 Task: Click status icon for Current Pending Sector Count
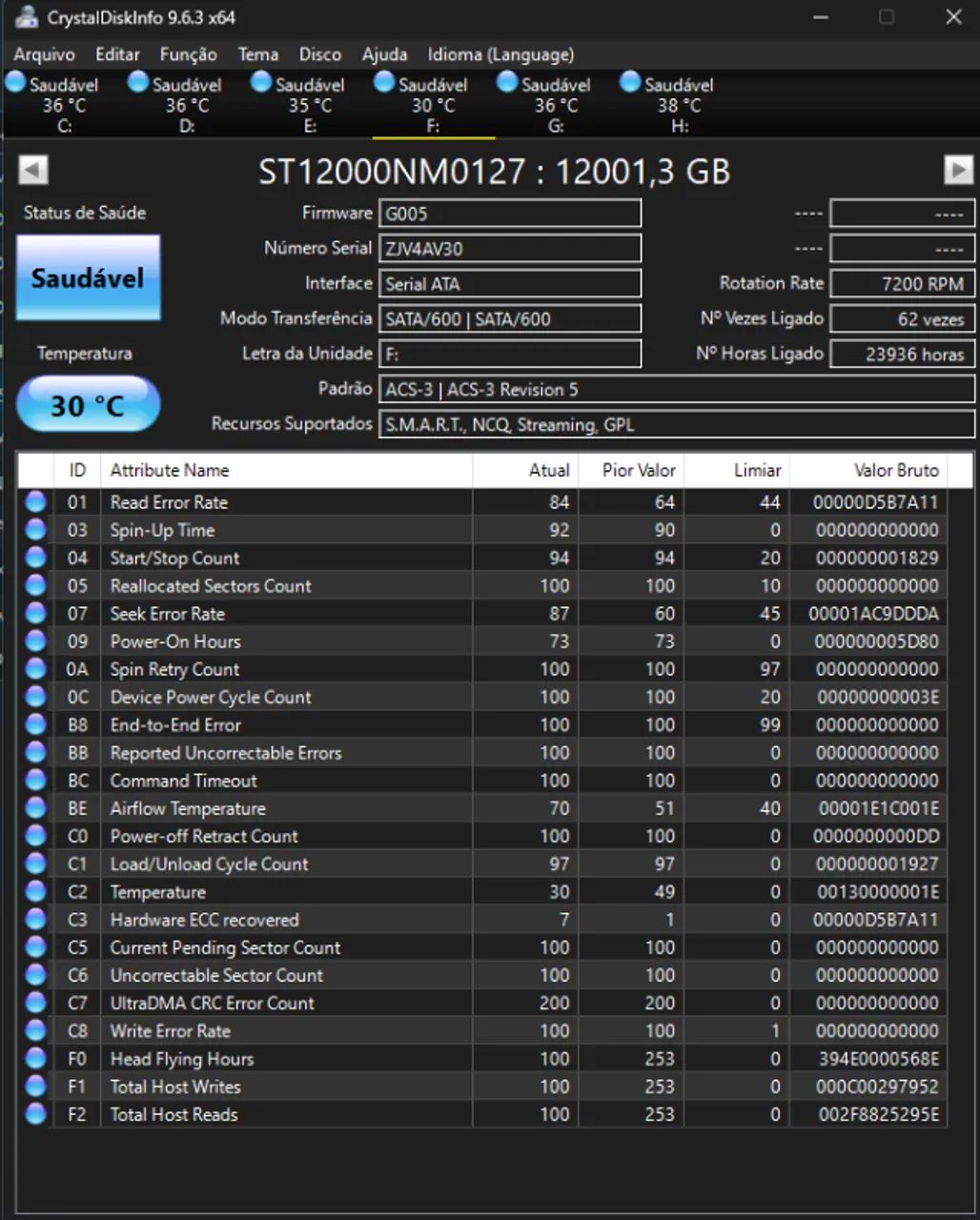(x=35, y=947)
